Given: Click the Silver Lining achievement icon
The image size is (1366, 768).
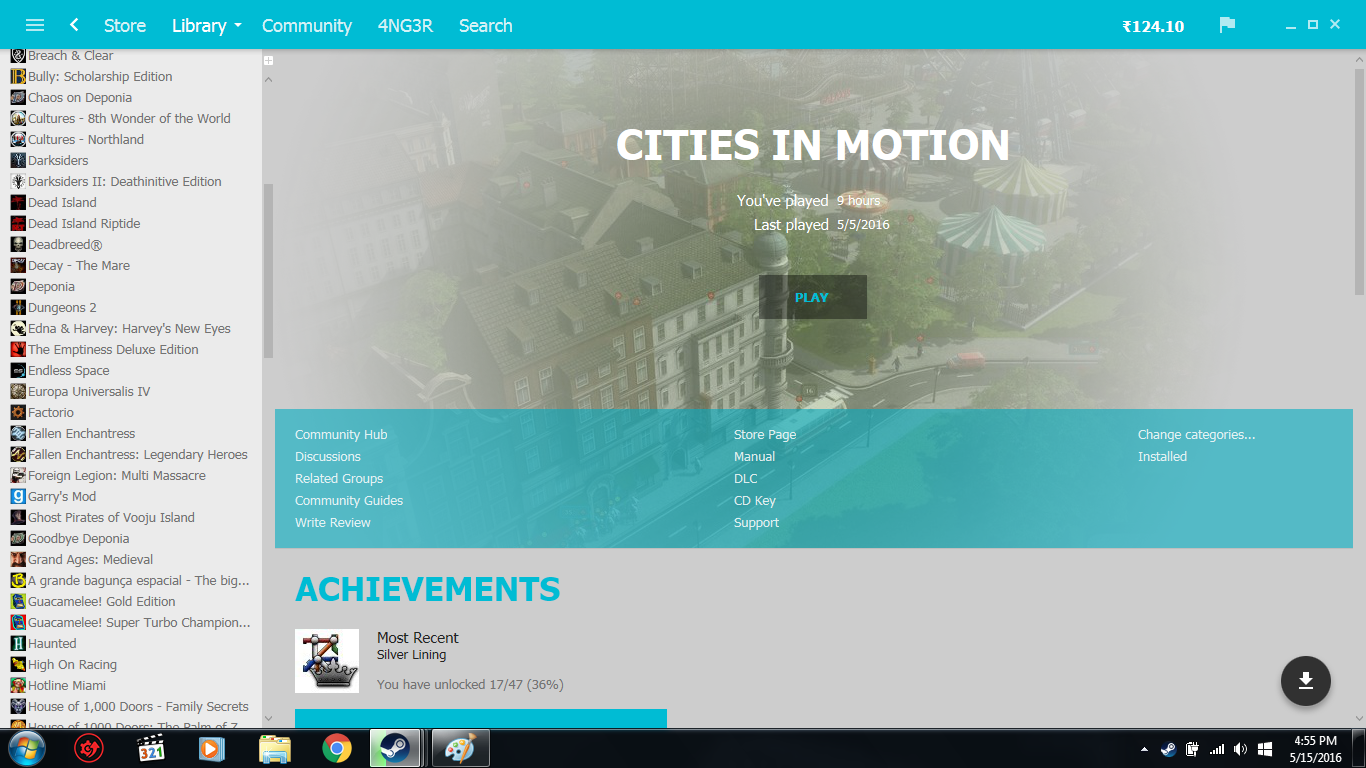Looking at the screenshot, I should tap(327, 661).
